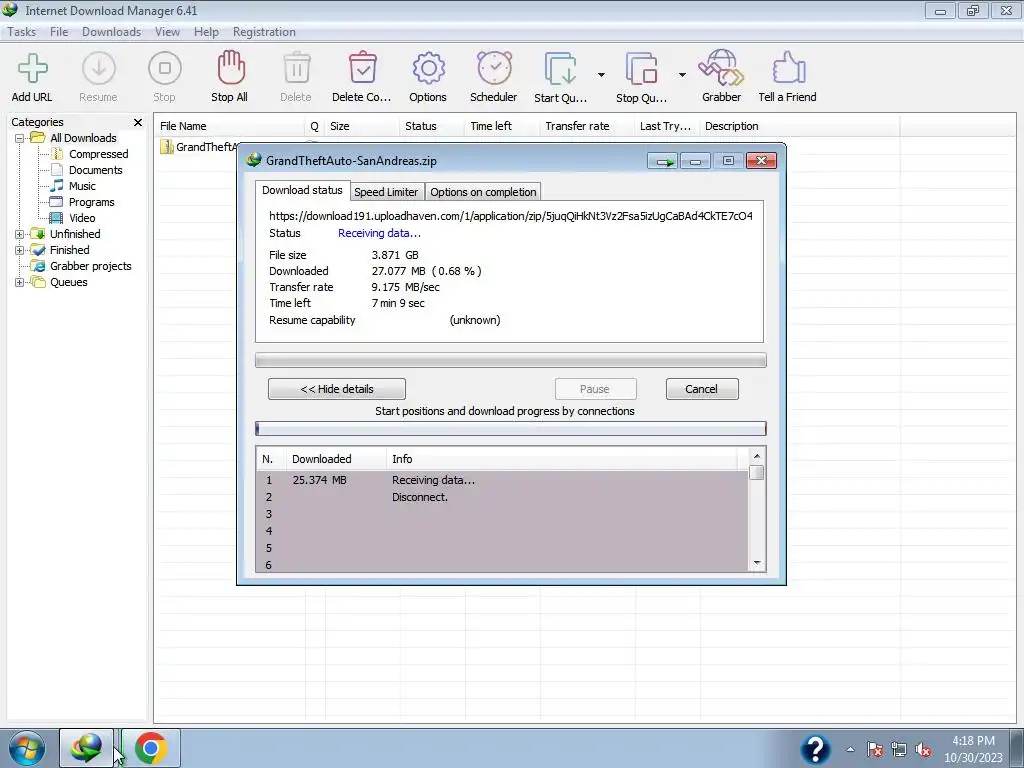Image resolution: width=1024 pixels, height=768 pixels.
Task: Cancel the GrandTheftAuto download
Action: pos(702,389)
